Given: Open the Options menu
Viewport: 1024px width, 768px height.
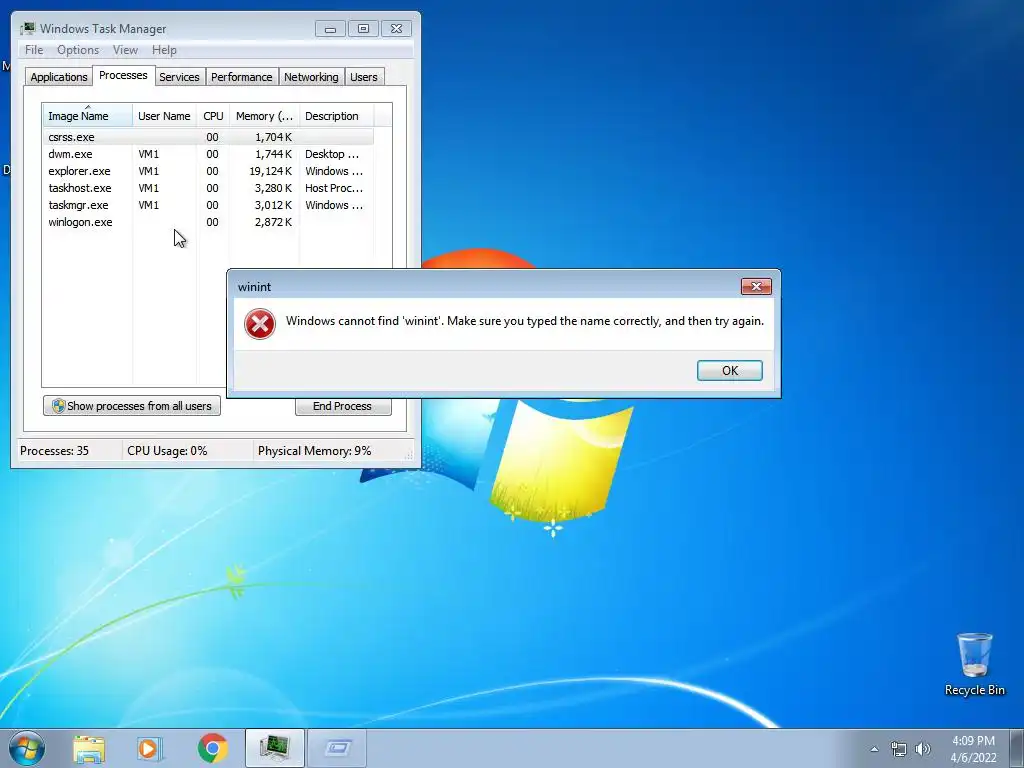Looking at the screenshot, I should click(78, 50).
